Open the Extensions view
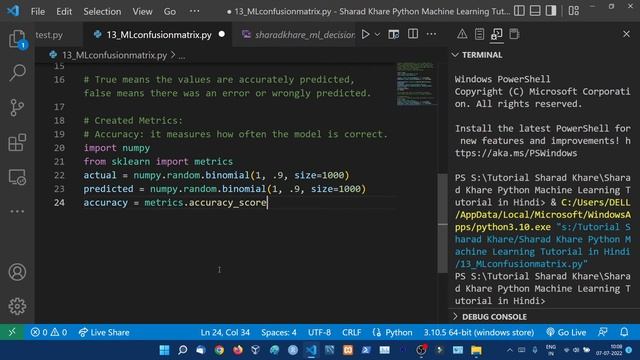The height and width of the screenshot is (360, 640). coord(17,142)
